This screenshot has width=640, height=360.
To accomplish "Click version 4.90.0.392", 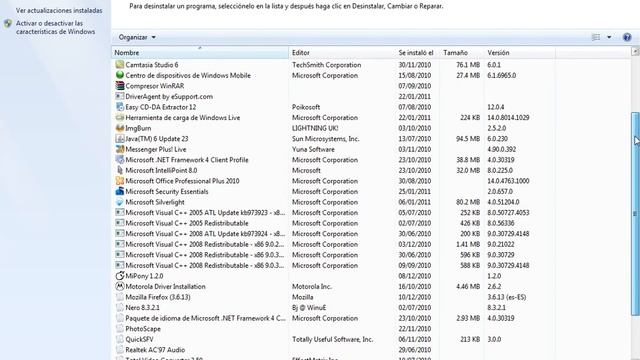I will pyautogui.click(x=502, y=149).
